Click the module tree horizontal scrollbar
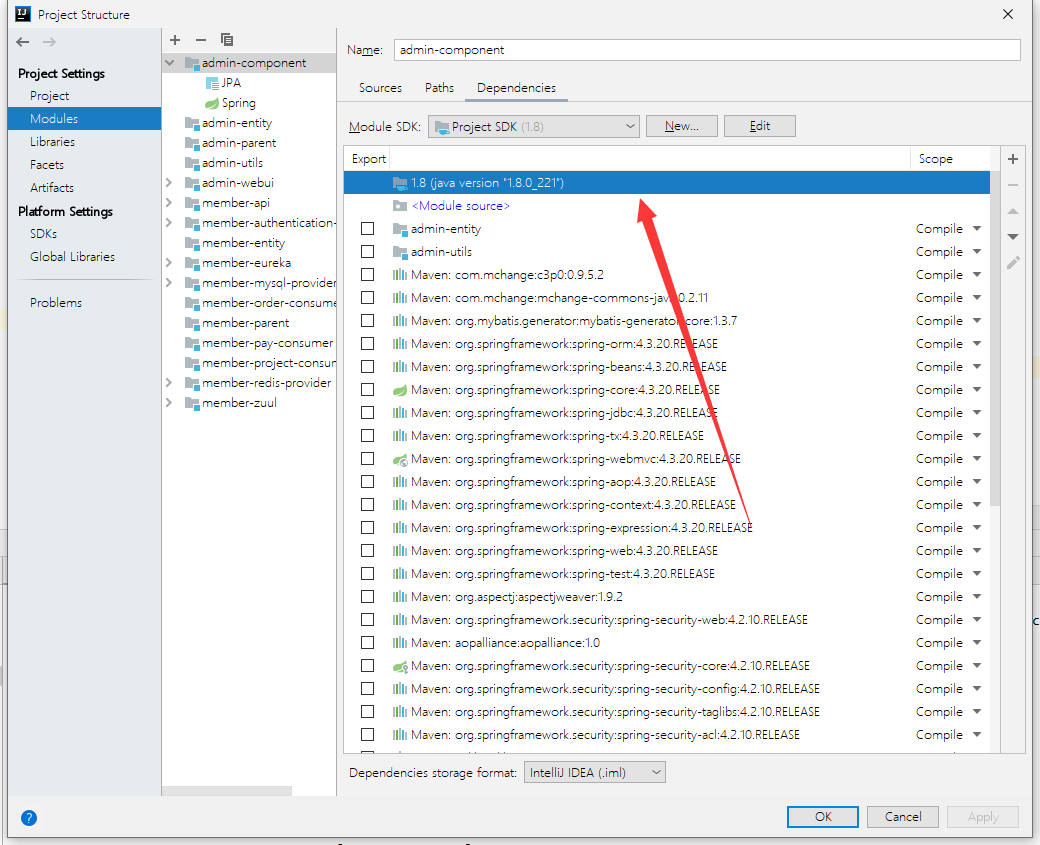 coord(227,791)
